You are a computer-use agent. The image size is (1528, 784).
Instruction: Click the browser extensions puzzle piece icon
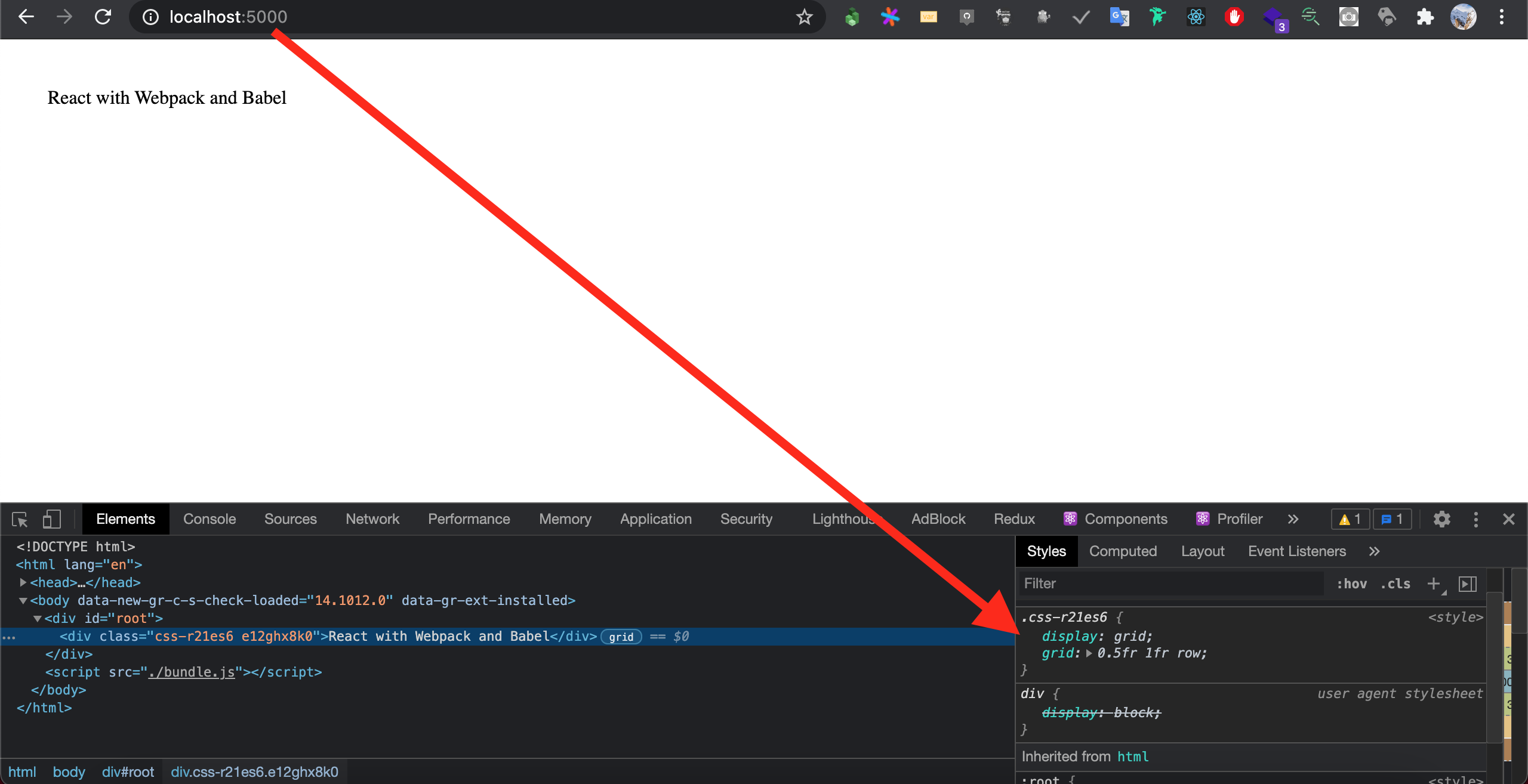click(x=1425, y=17)
